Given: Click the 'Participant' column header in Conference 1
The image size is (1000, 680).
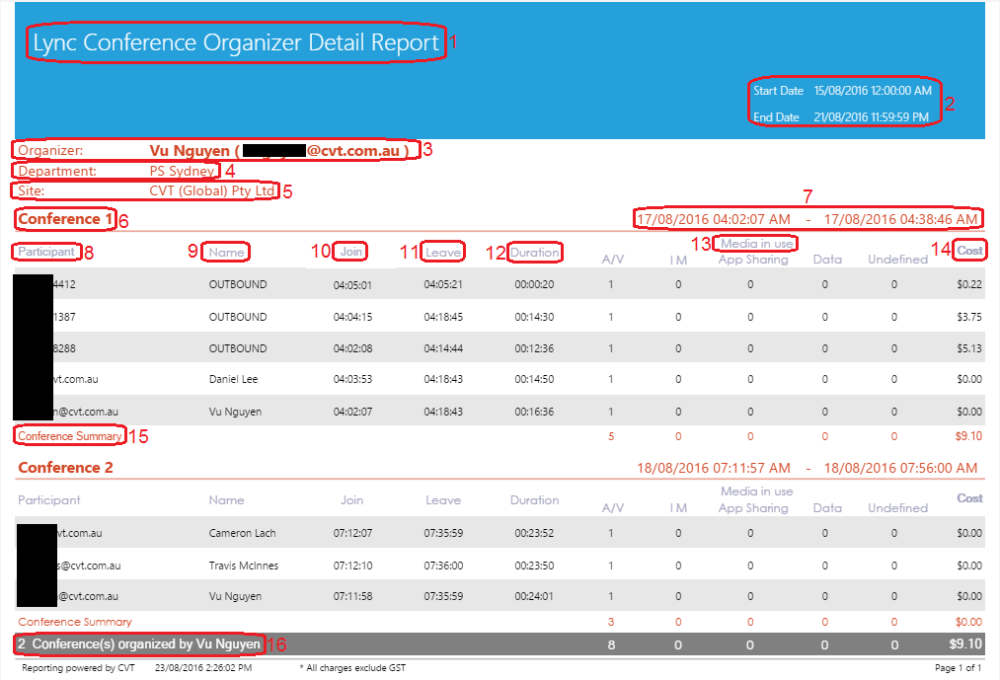Looking at the screenshot, I should point(46,251).
